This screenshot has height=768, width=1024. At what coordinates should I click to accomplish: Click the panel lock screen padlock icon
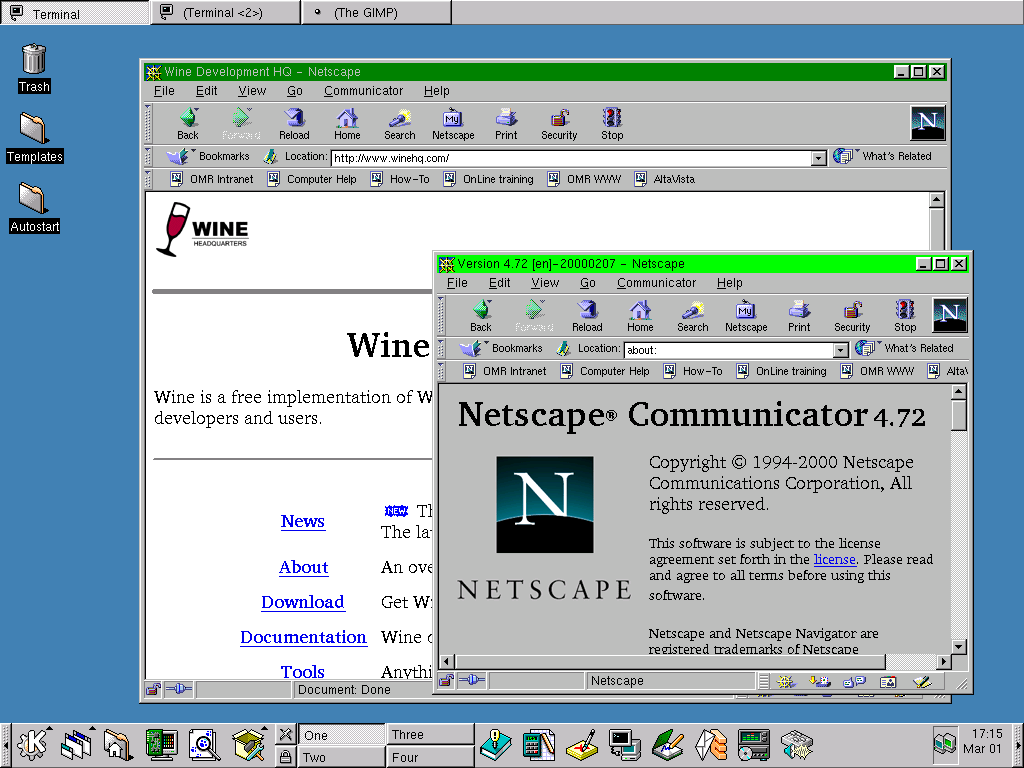285,756
